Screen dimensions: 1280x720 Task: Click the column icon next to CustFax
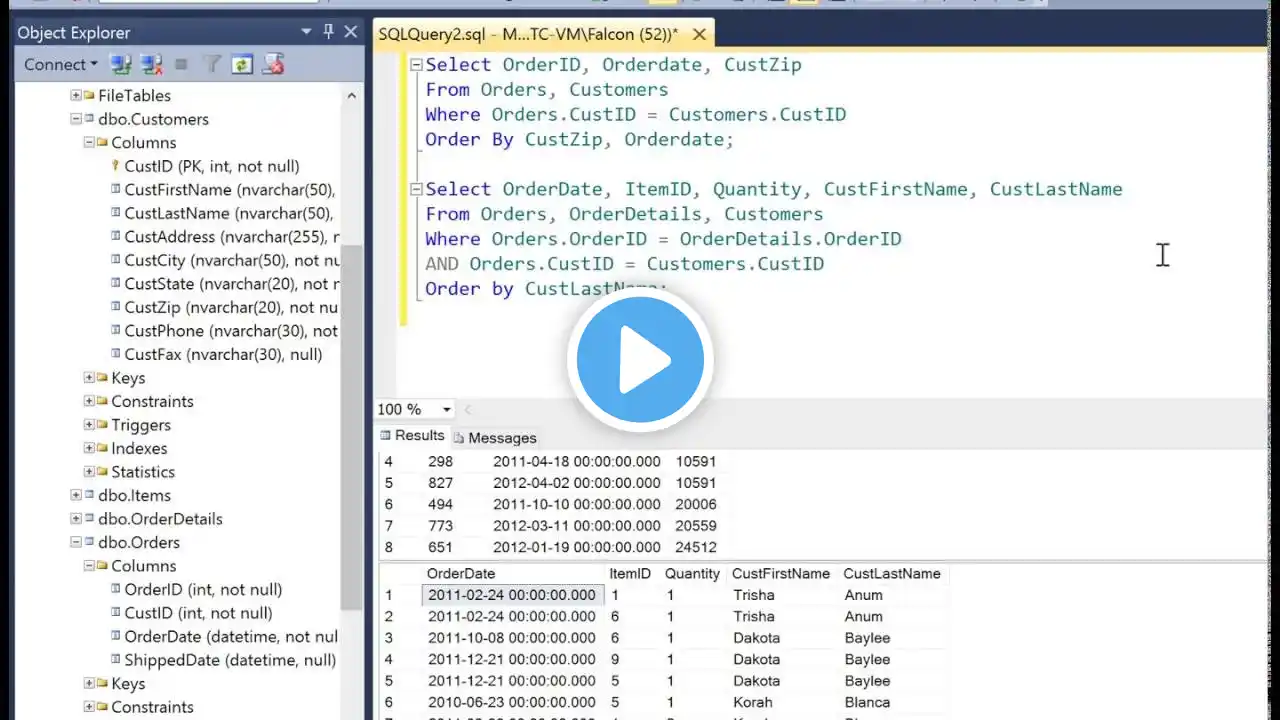point(115,354)
